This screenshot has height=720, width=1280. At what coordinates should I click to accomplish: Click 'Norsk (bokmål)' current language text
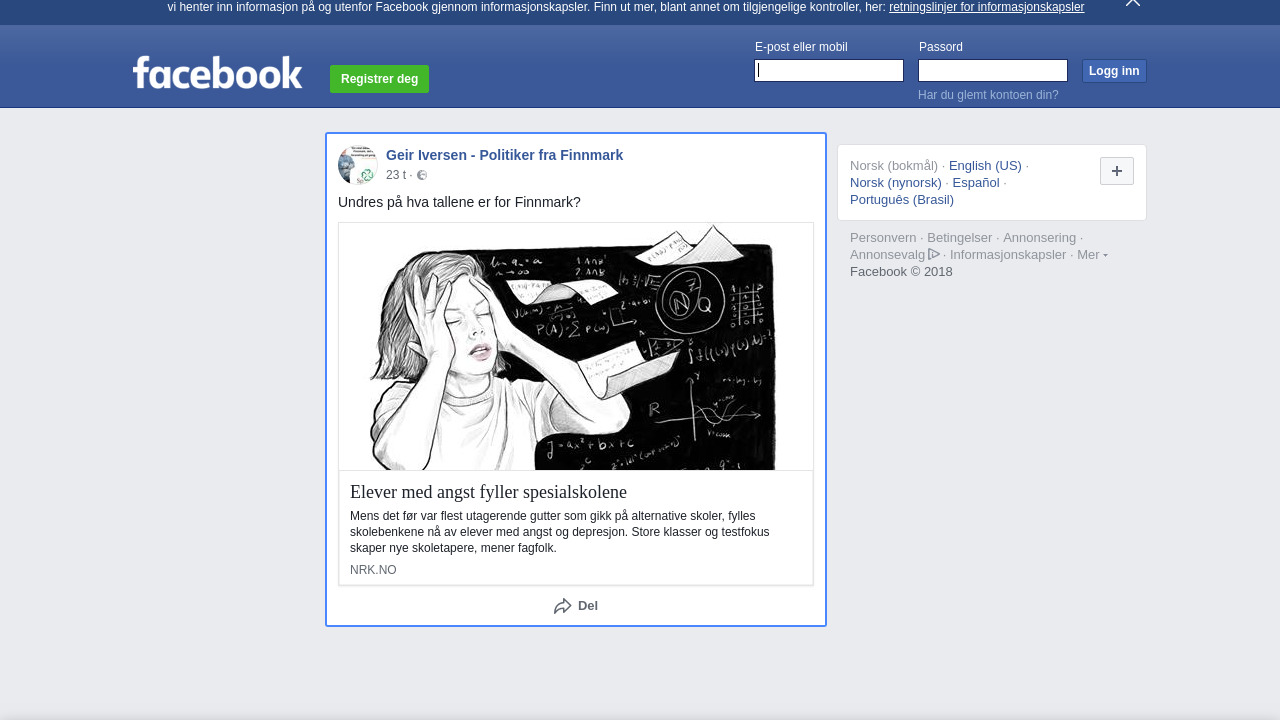[894, 165]
